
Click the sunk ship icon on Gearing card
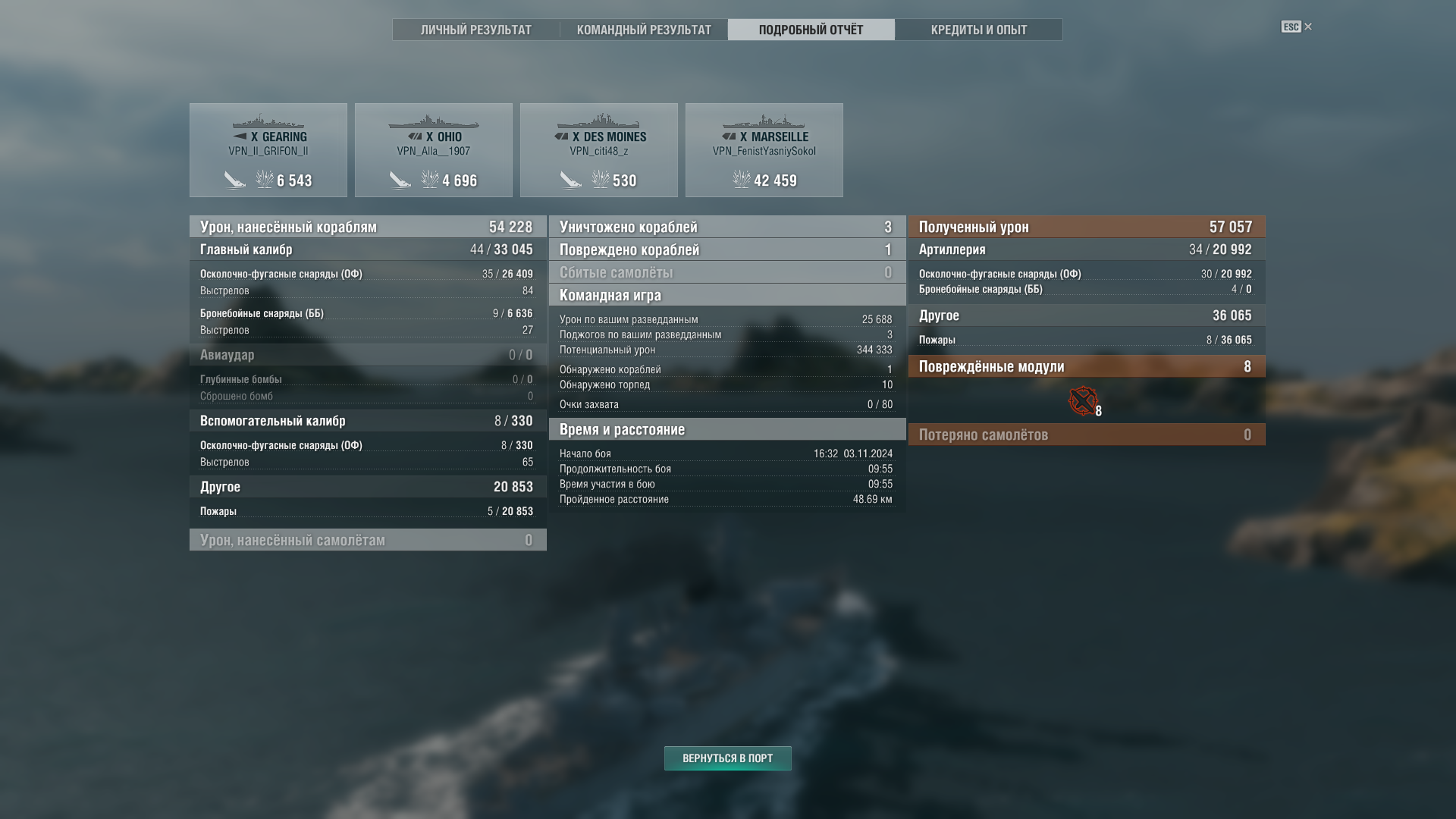pos(235,180)
